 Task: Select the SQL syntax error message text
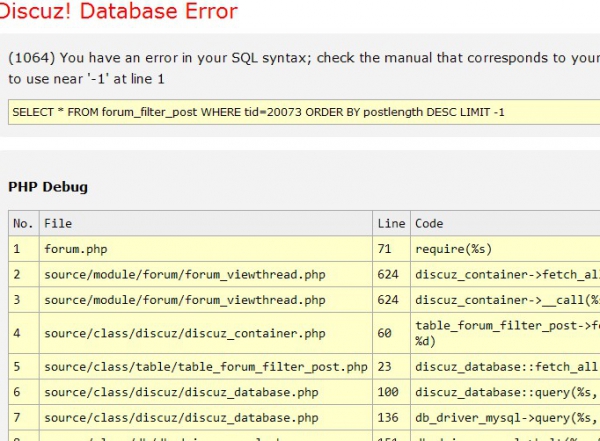click(304, 68)
